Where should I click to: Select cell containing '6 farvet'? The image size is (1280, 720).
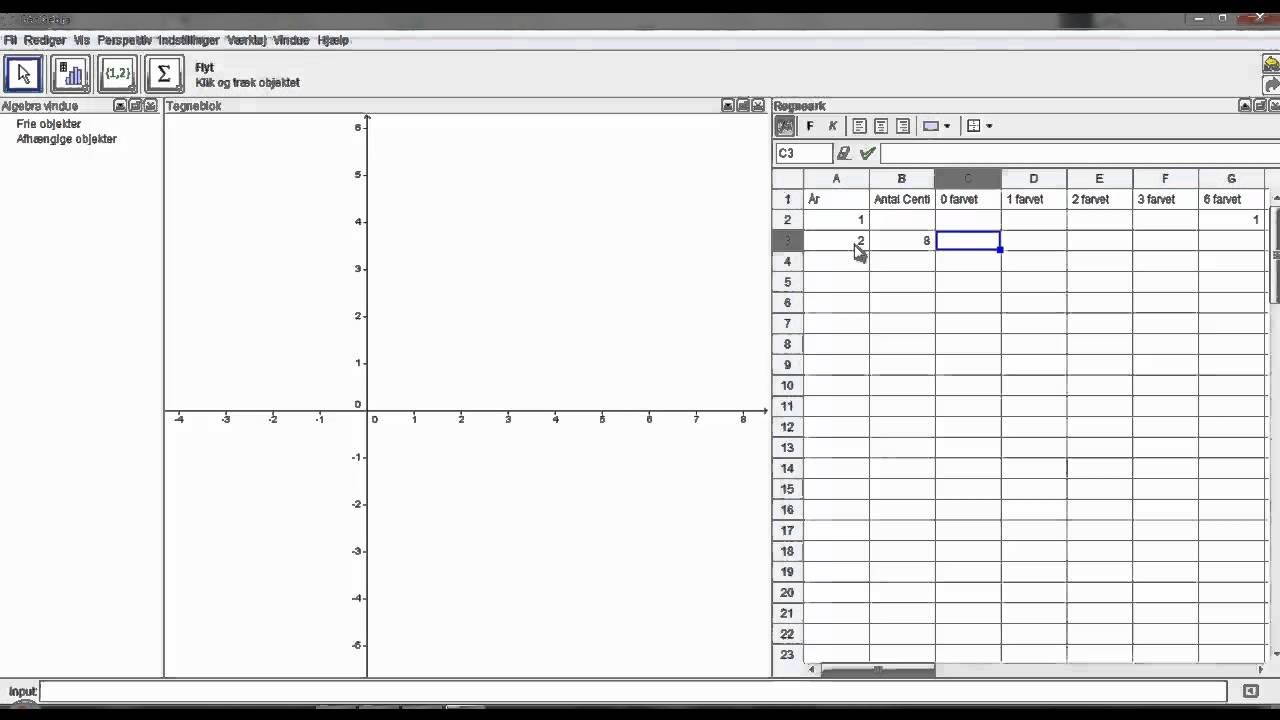point(1231,199)
